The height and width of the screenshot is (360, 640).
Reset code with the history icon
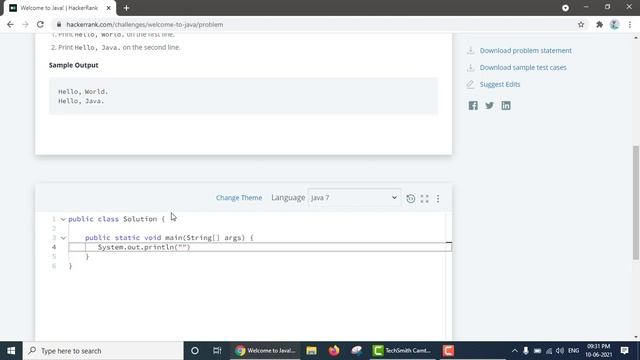(411, 198)
